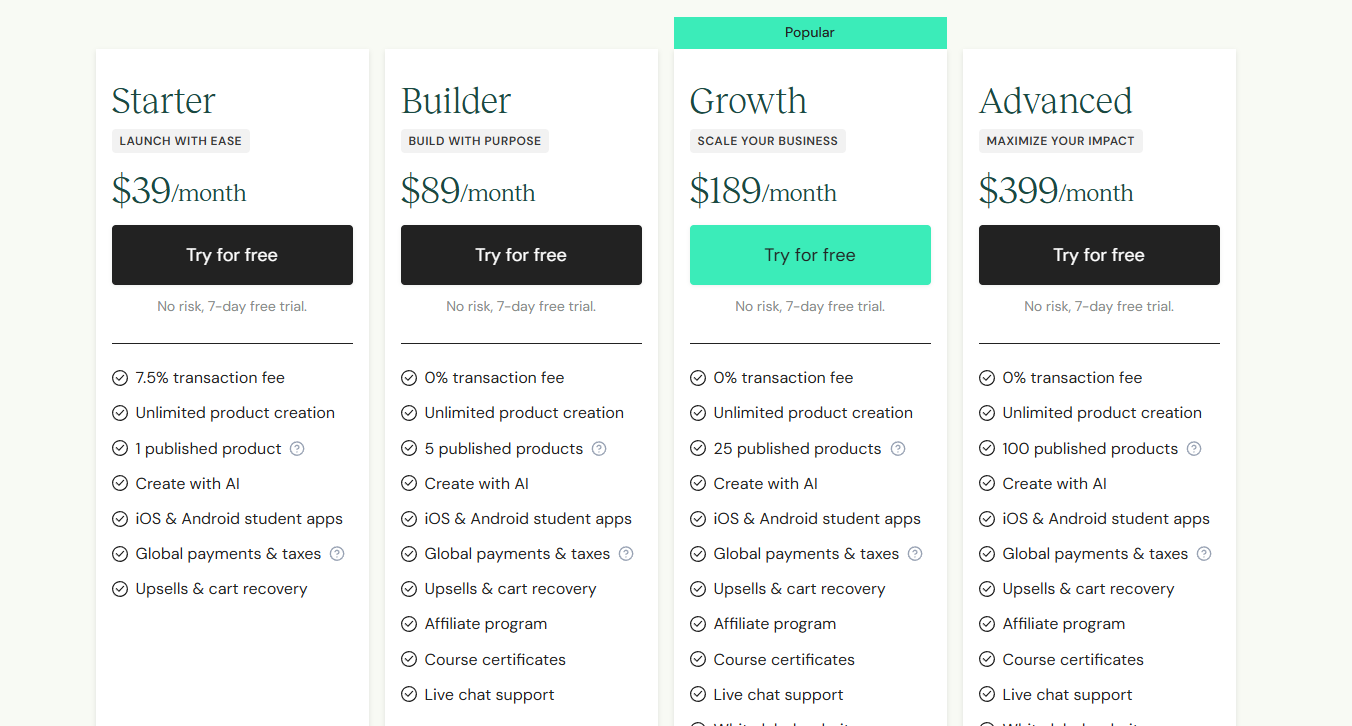
Task: Click Starter's 7.5% transaction fee checkmark icon
Action: point(120,378)
